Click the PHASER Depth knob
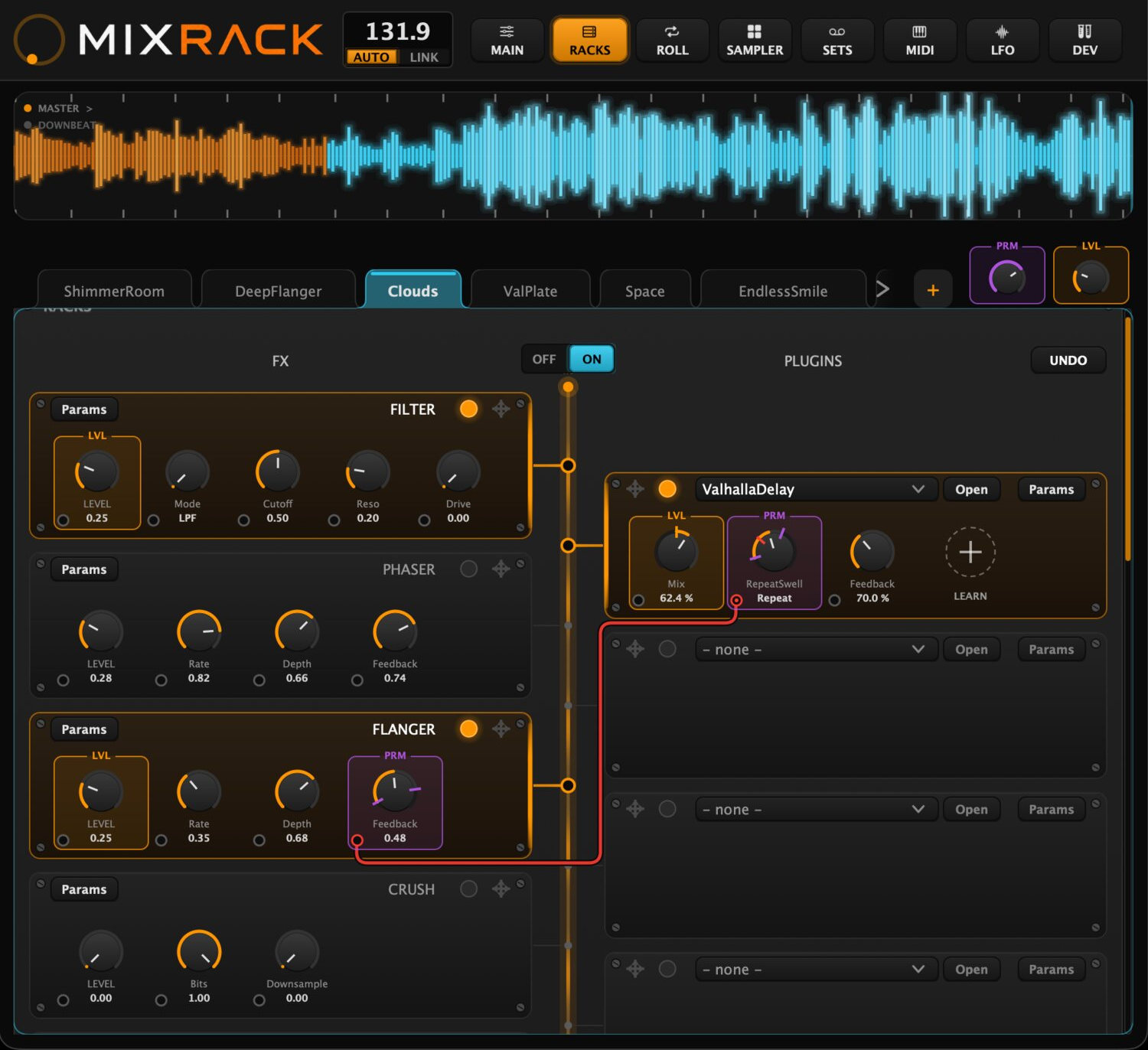 297,631
